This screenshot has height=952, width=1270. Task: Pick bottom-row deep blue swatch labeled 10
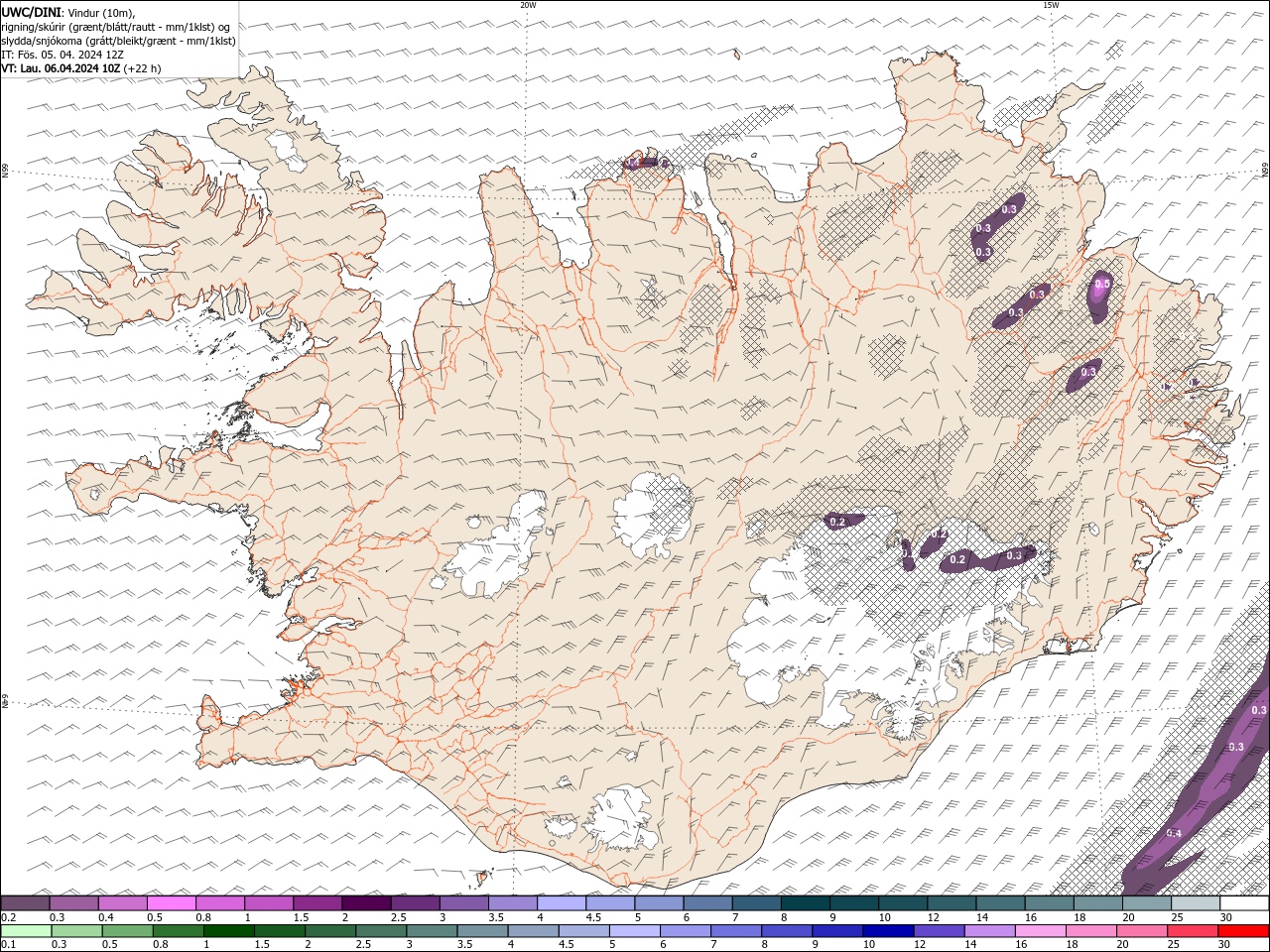888,931
